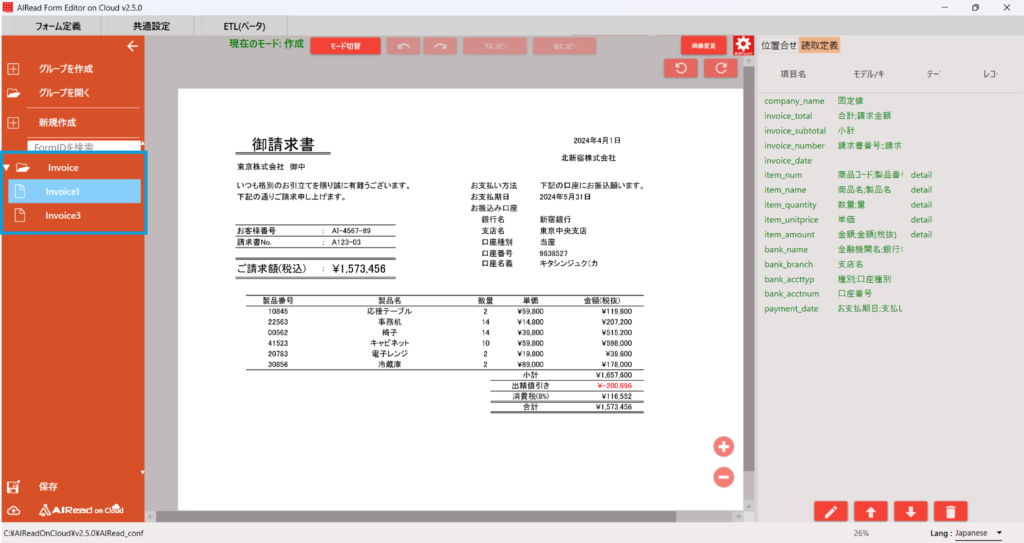This screenshot has height=543, width=1024.
Task: Open the Lang Japanese dropdown
Action: pos(978,533)
